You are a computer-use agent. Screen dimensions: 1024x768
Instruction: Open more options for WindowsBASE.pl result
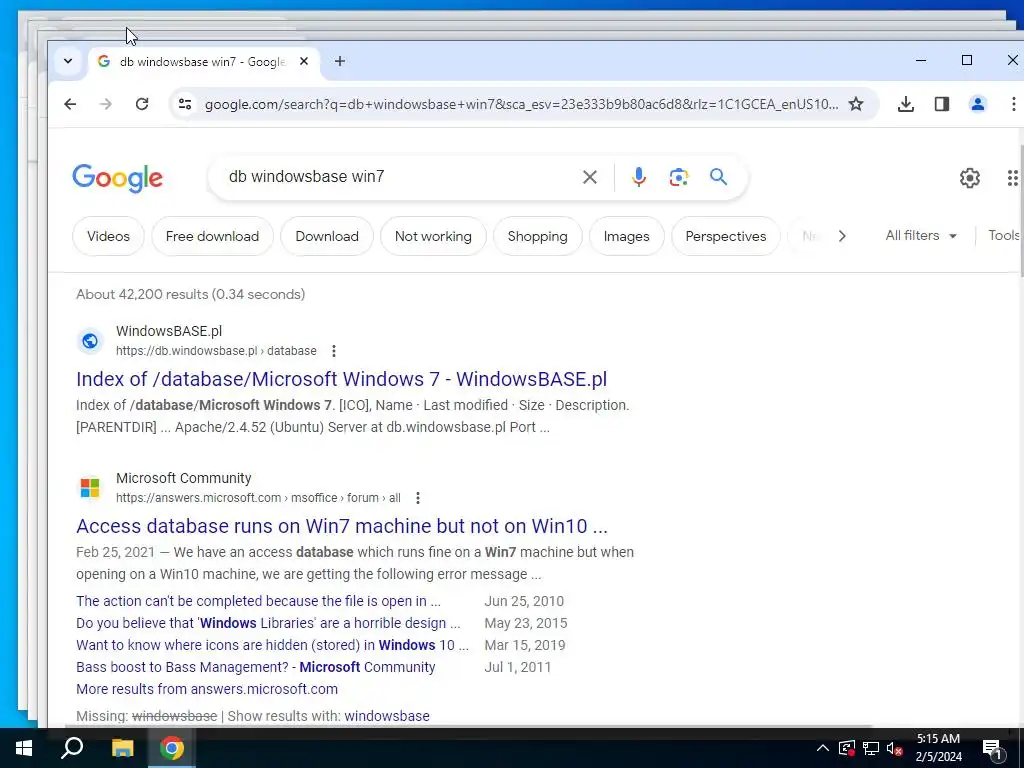pyautogui.click(x=334, y=351)
